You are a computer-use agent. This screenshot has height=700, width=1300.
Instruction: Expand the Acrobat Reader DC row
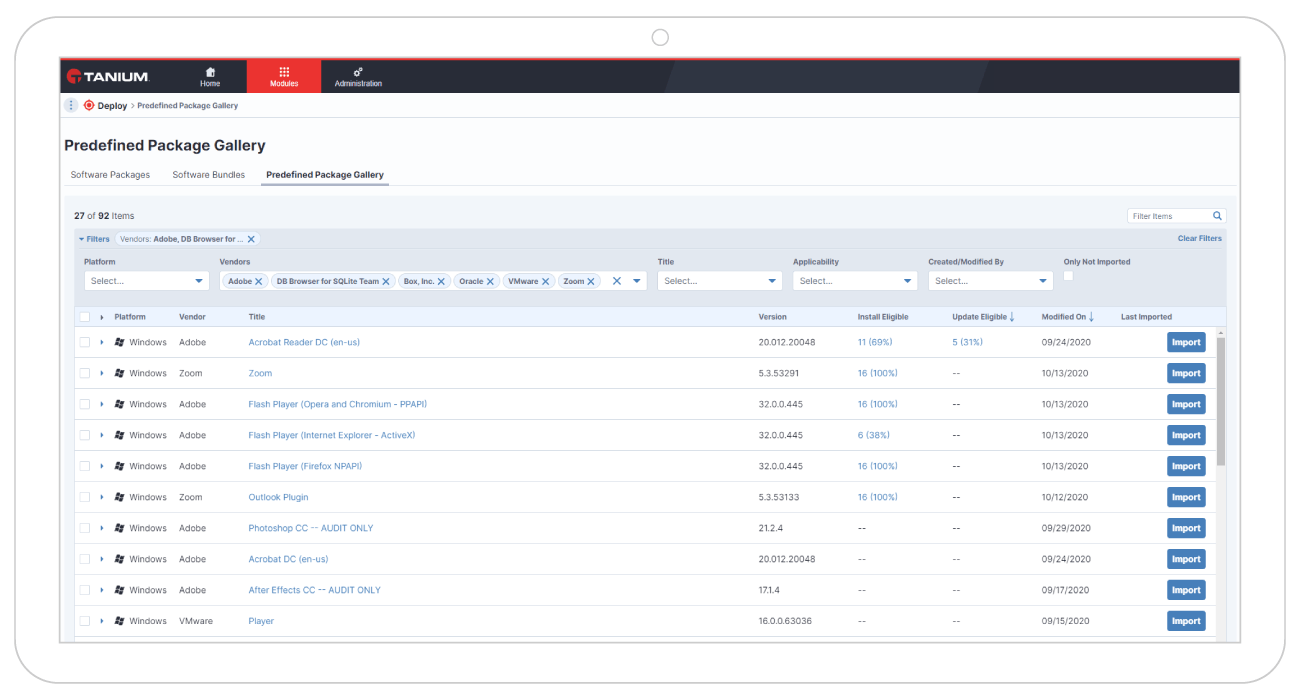click(x=102, y=342)
